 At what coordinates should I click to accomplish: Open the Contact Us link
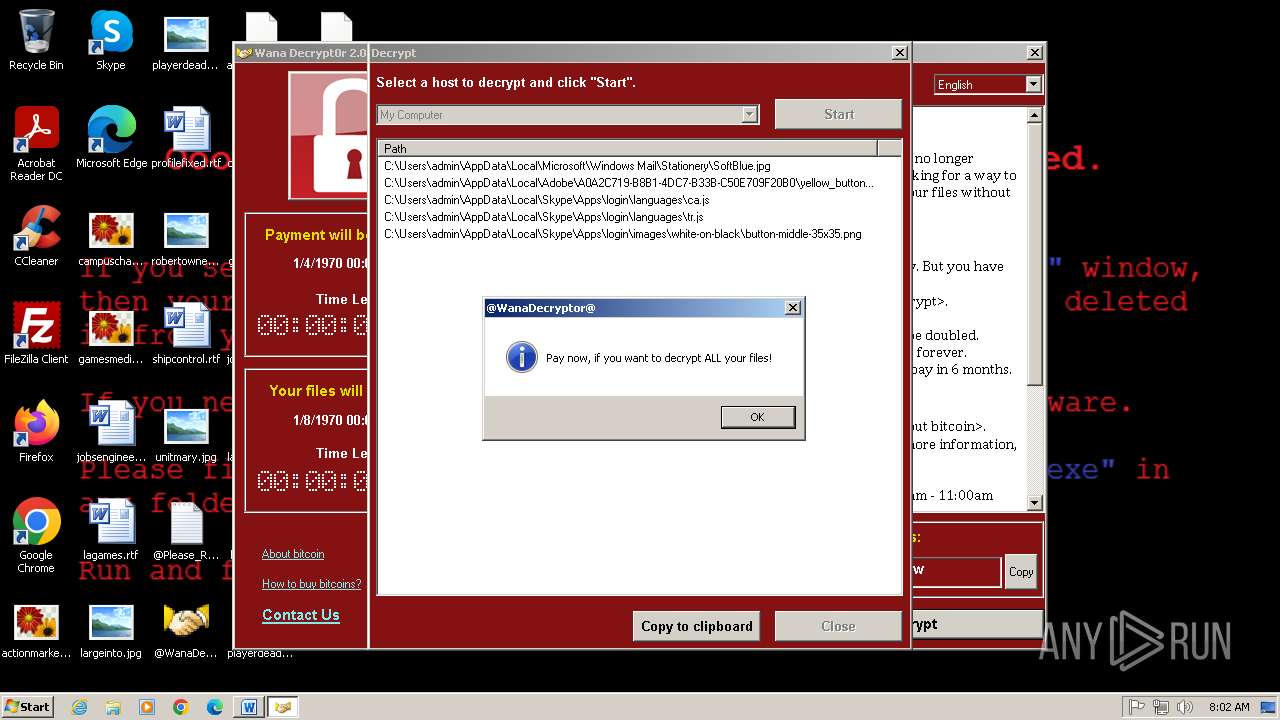tap(301, 615)
